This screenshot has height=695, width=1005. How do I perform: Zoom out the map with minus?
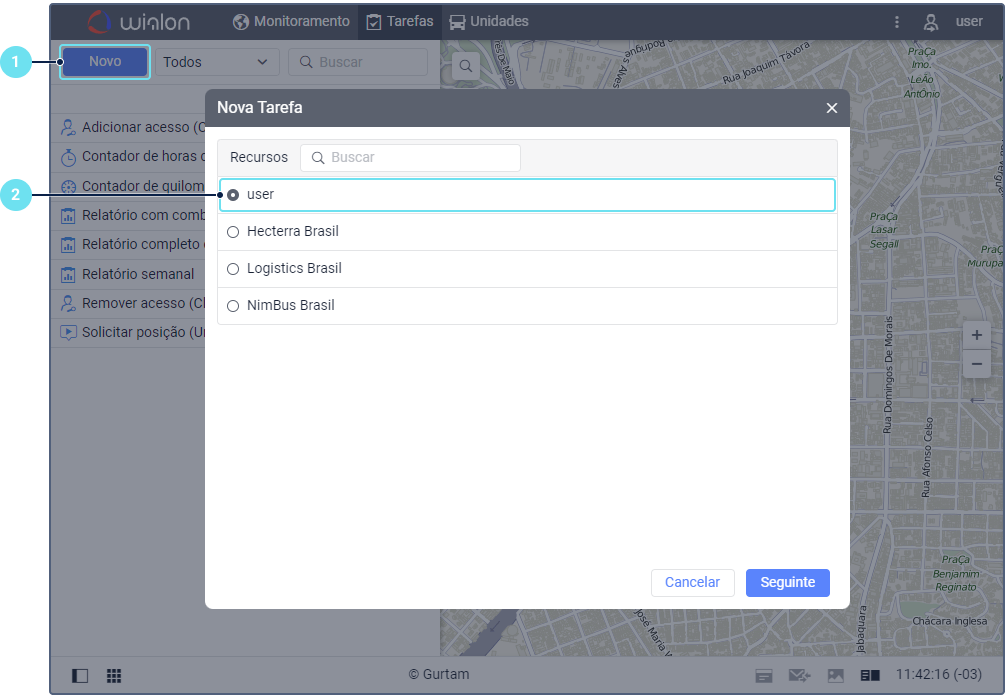(976, 364)
